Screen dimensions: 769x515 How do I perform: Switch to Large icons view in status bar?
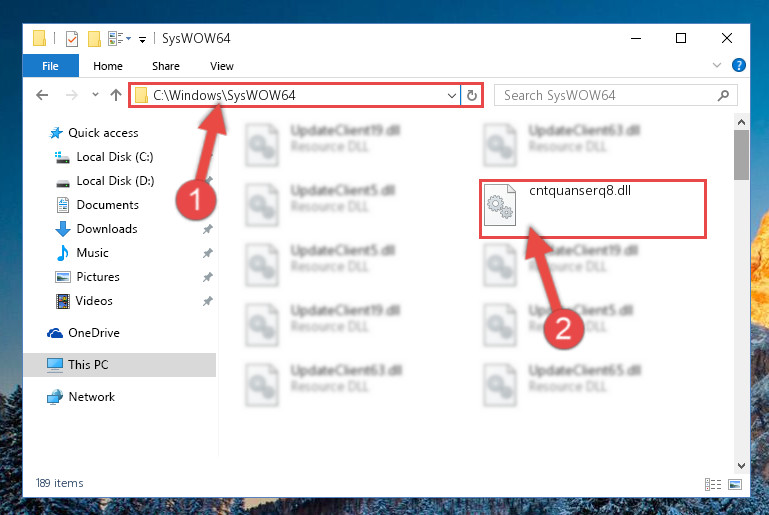point(735,485)
